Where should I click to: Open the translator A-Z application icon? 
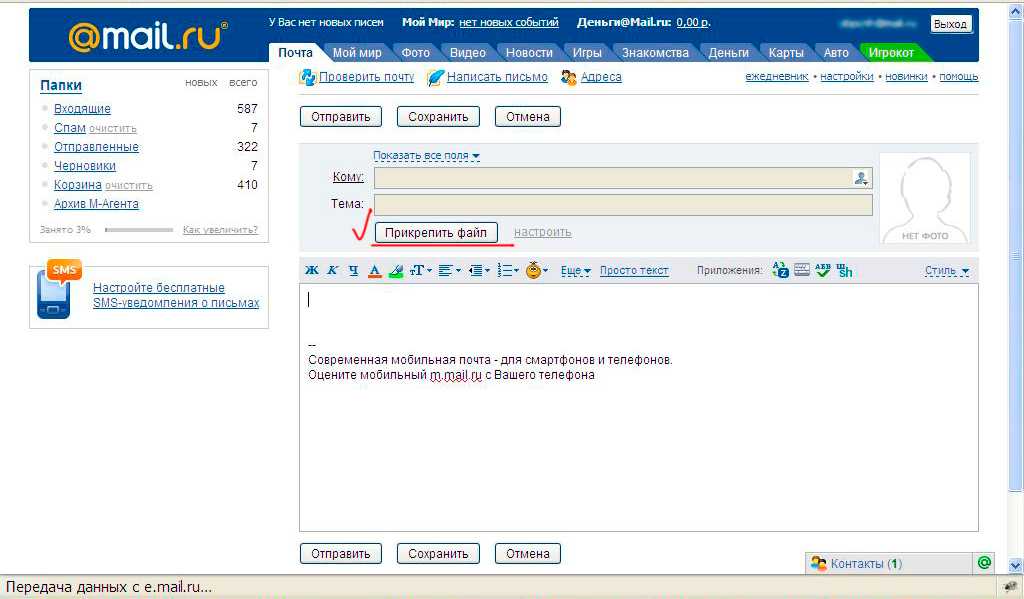(780, 270)
